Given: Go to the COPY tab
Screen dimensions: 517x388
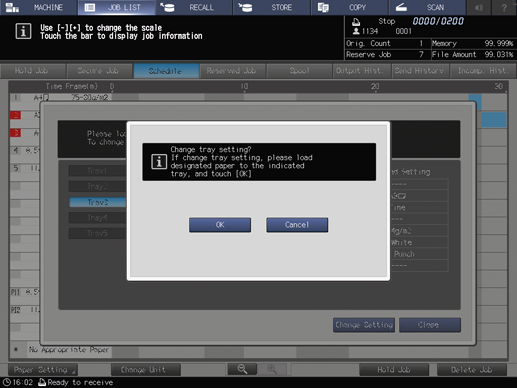Looking at the screenshot, I should point(349,7).
